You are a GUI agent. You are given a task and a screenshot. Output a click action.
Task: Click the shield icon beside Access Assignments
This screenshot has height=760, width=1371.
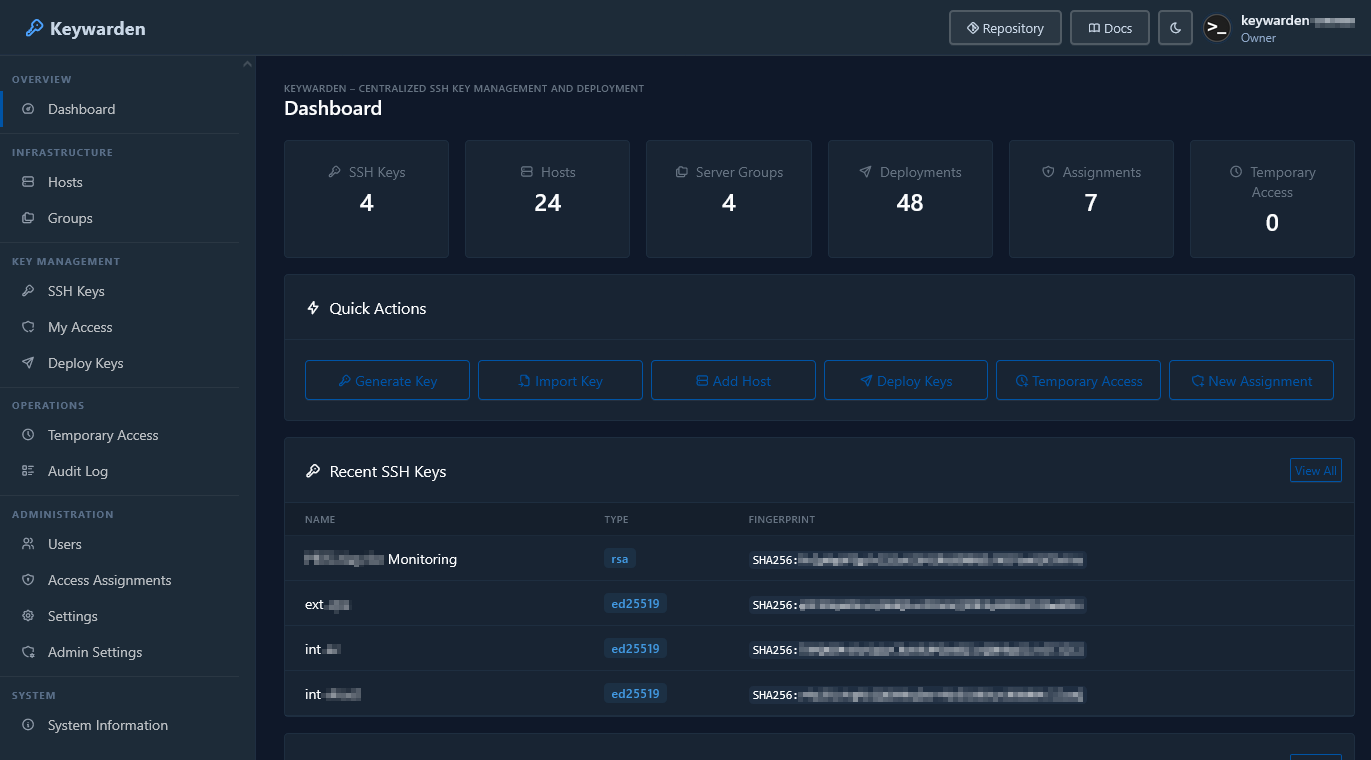pos(28,580)
